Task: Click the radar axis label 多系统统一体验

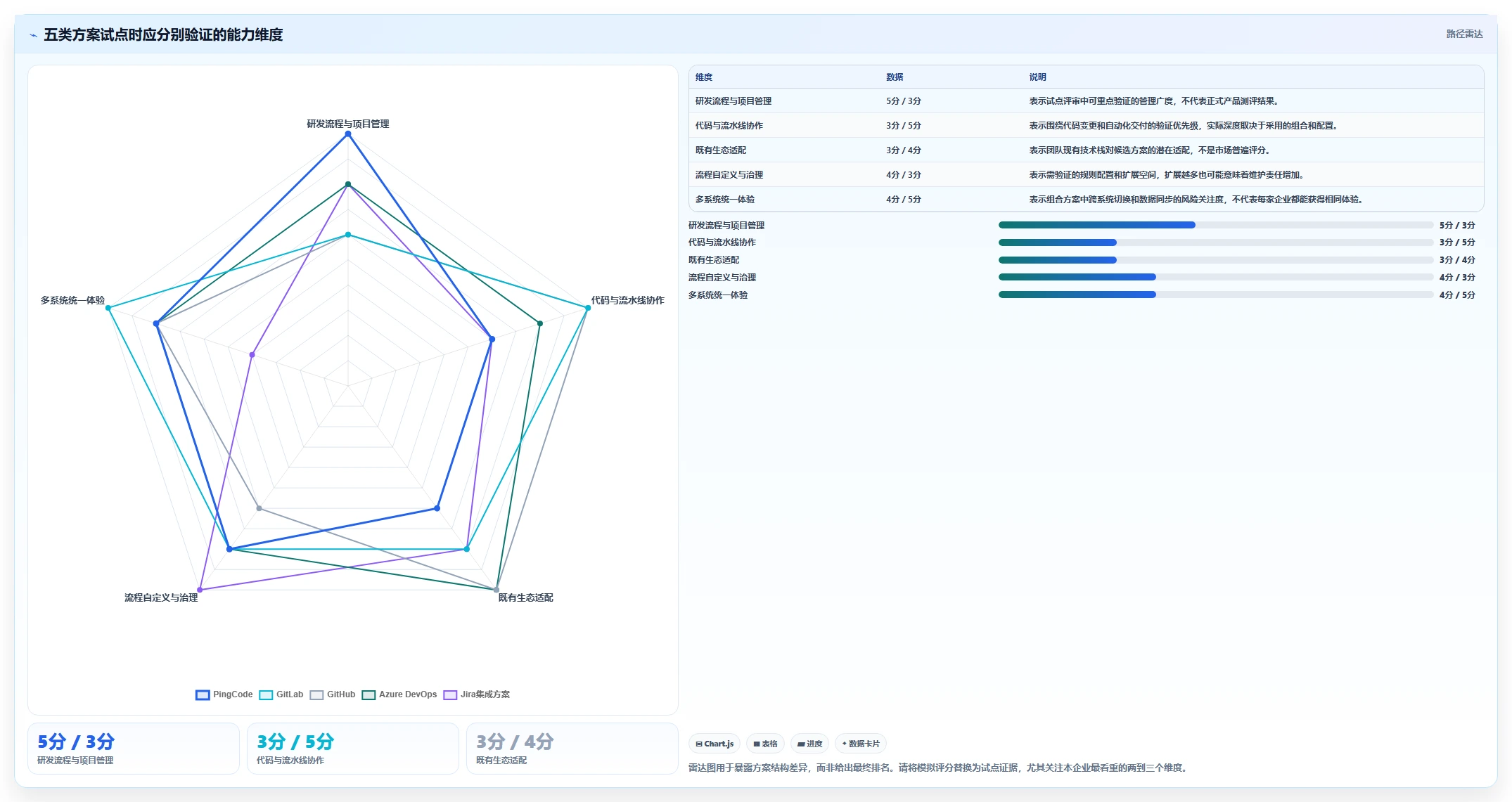Action: 72,300
